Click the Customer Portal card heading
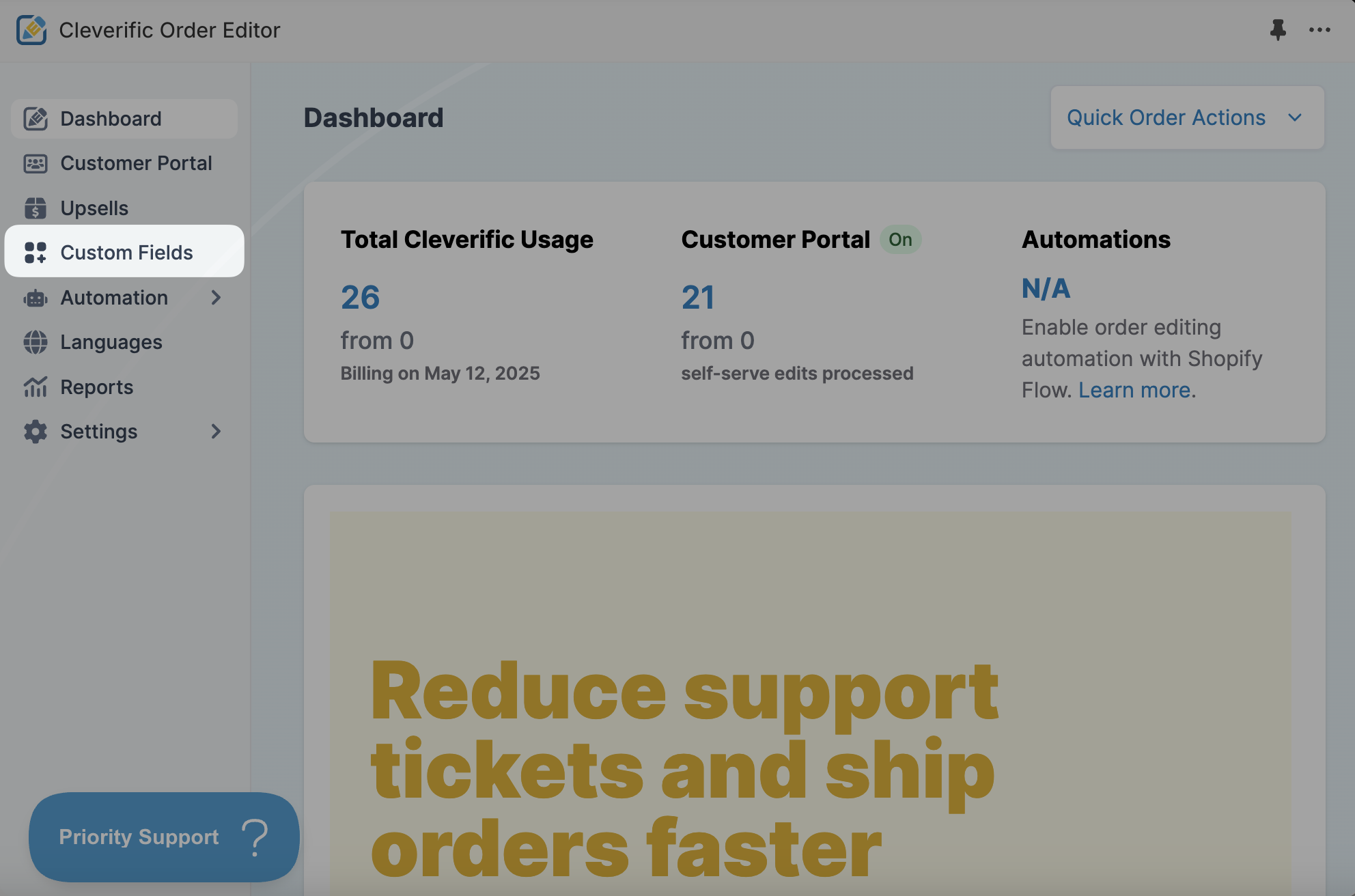 (x=776, y=240)
